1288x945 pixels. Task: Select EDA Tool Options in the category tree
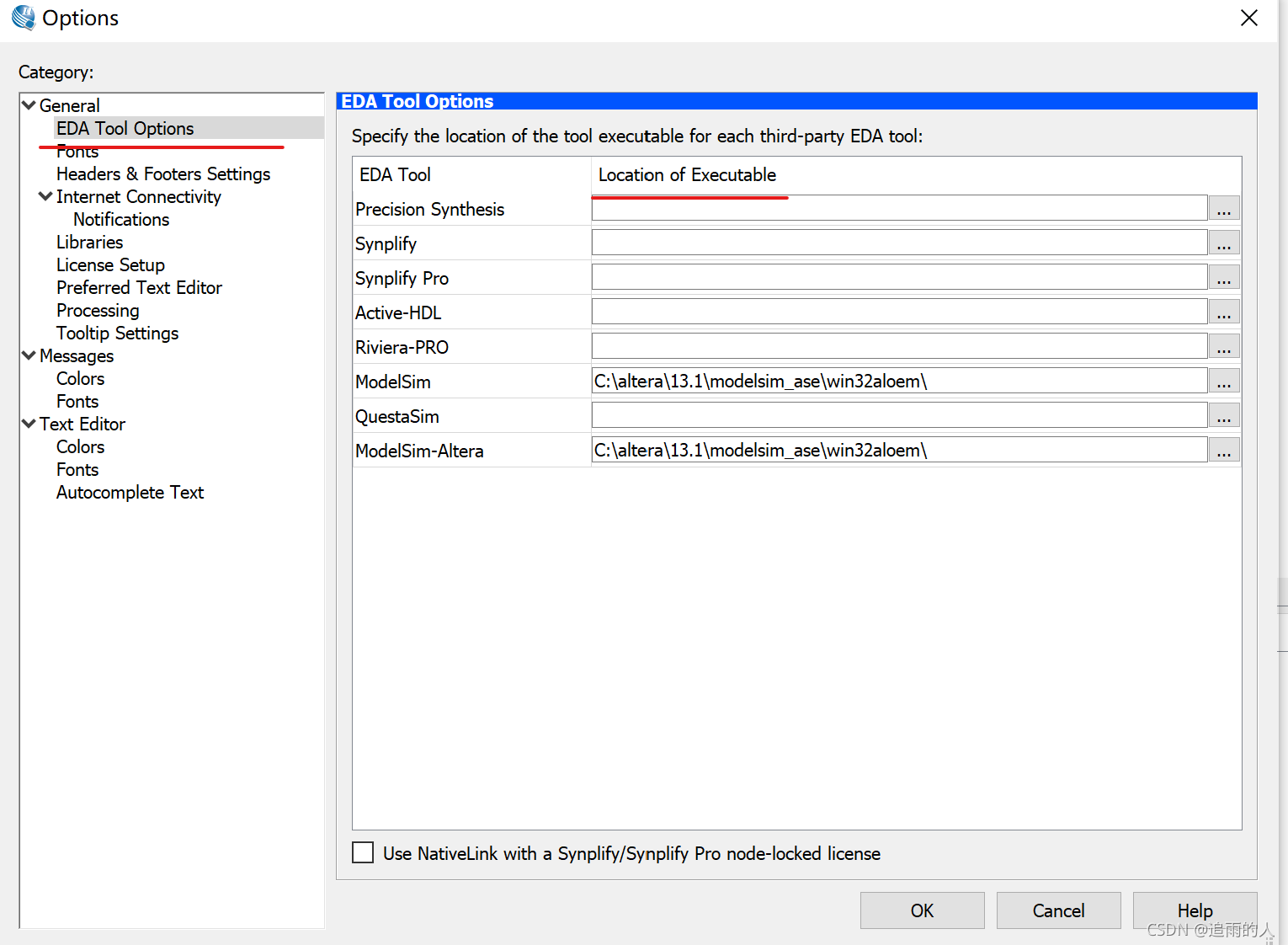coord(125,128)
